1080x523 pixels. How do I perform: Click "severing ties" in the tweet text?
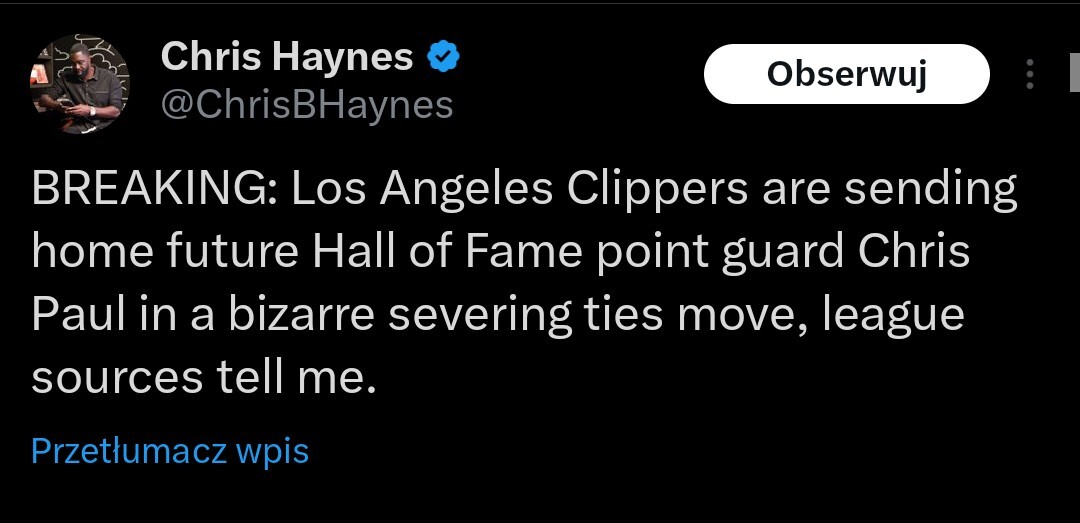pos(520,315)
